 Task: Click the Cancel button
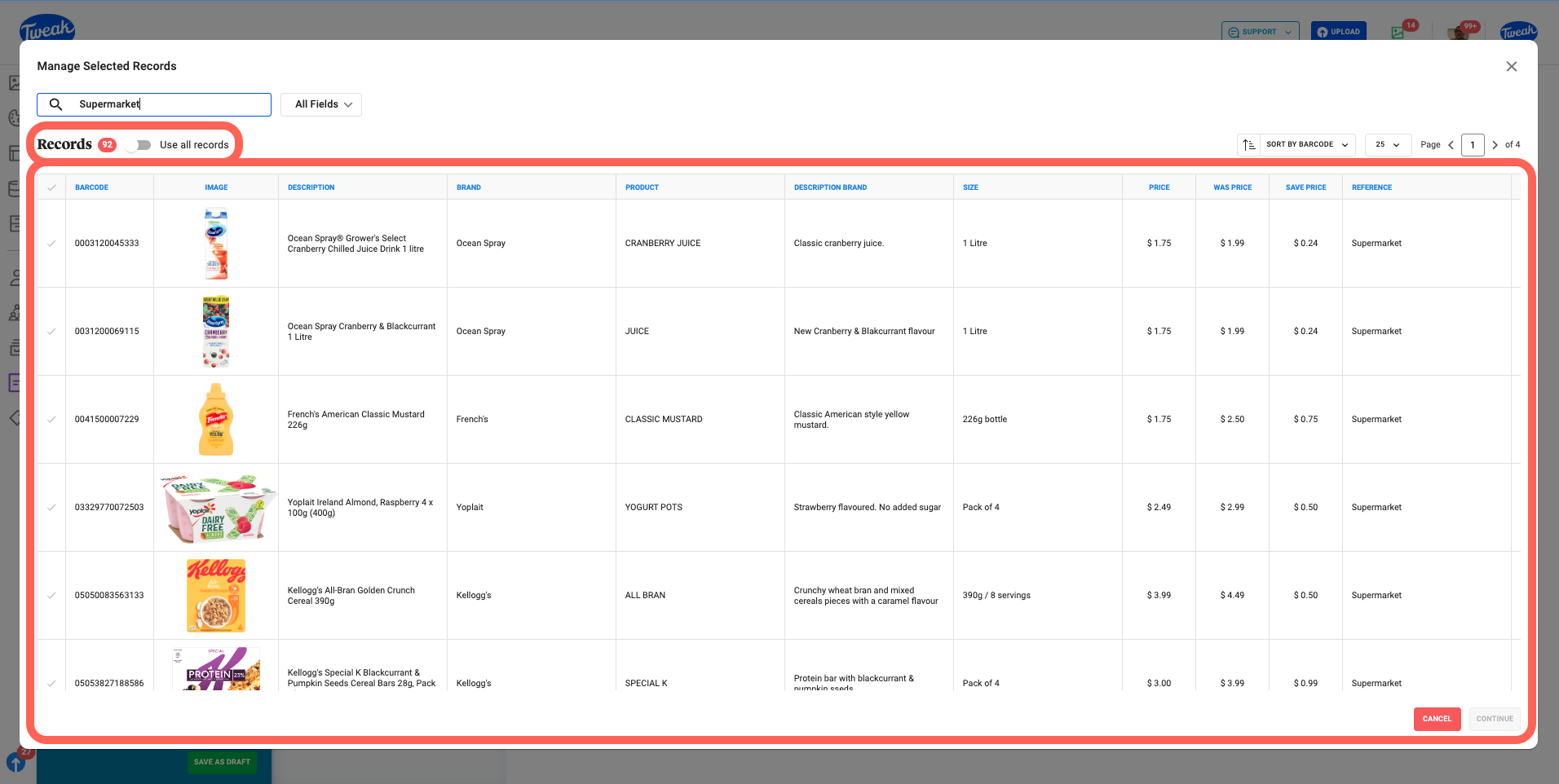click(x=1437, y=719)
